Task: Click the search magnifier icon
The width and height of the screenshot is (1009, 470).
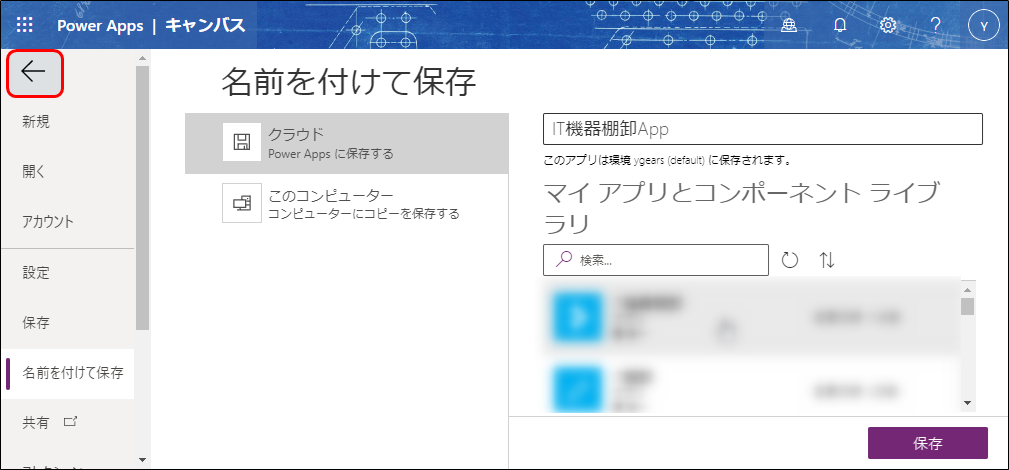Action: pos(564,259)
